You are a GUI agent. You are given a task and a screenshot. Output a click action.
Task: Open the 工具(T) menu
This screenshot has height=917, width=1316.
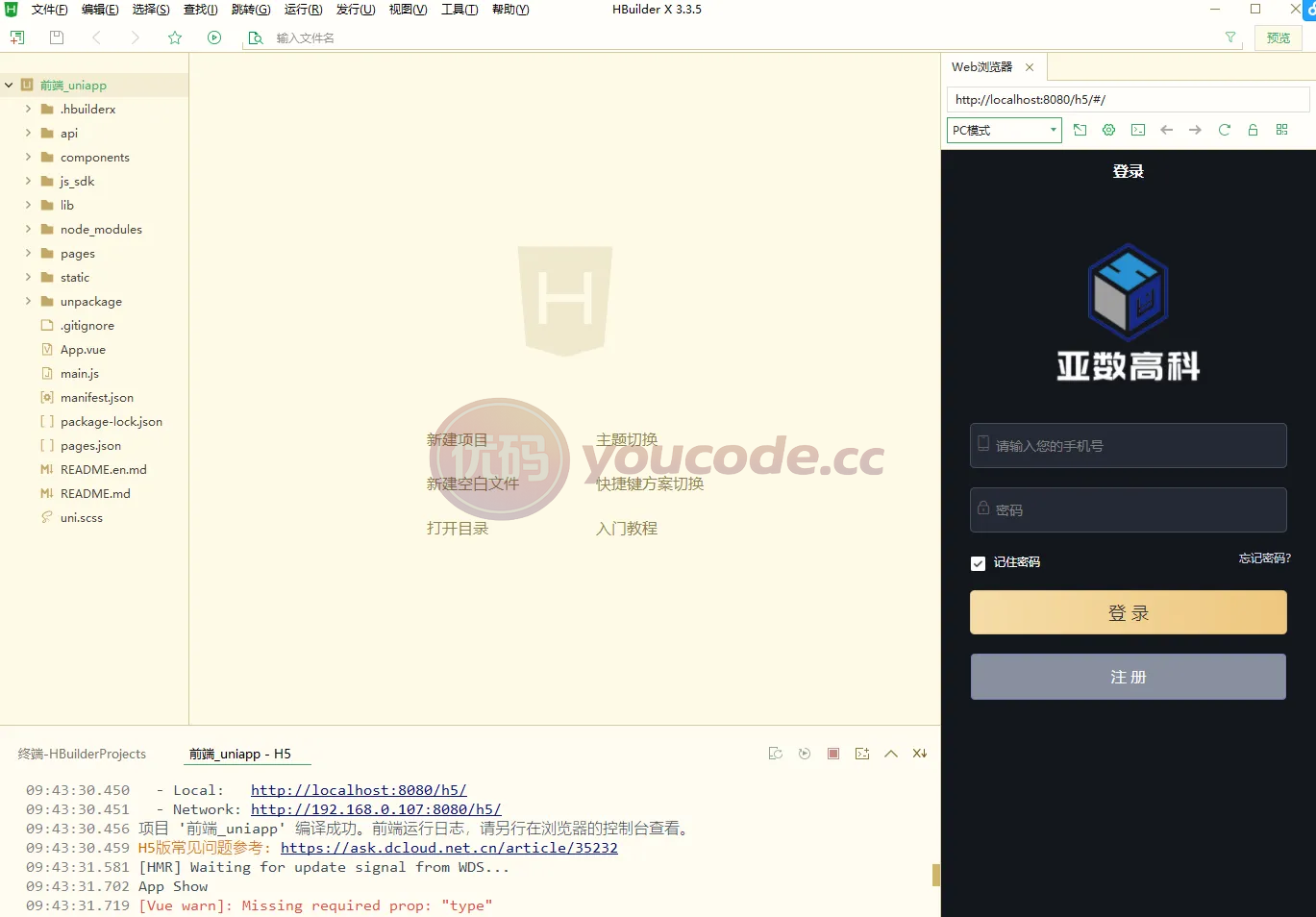[459, 10]
